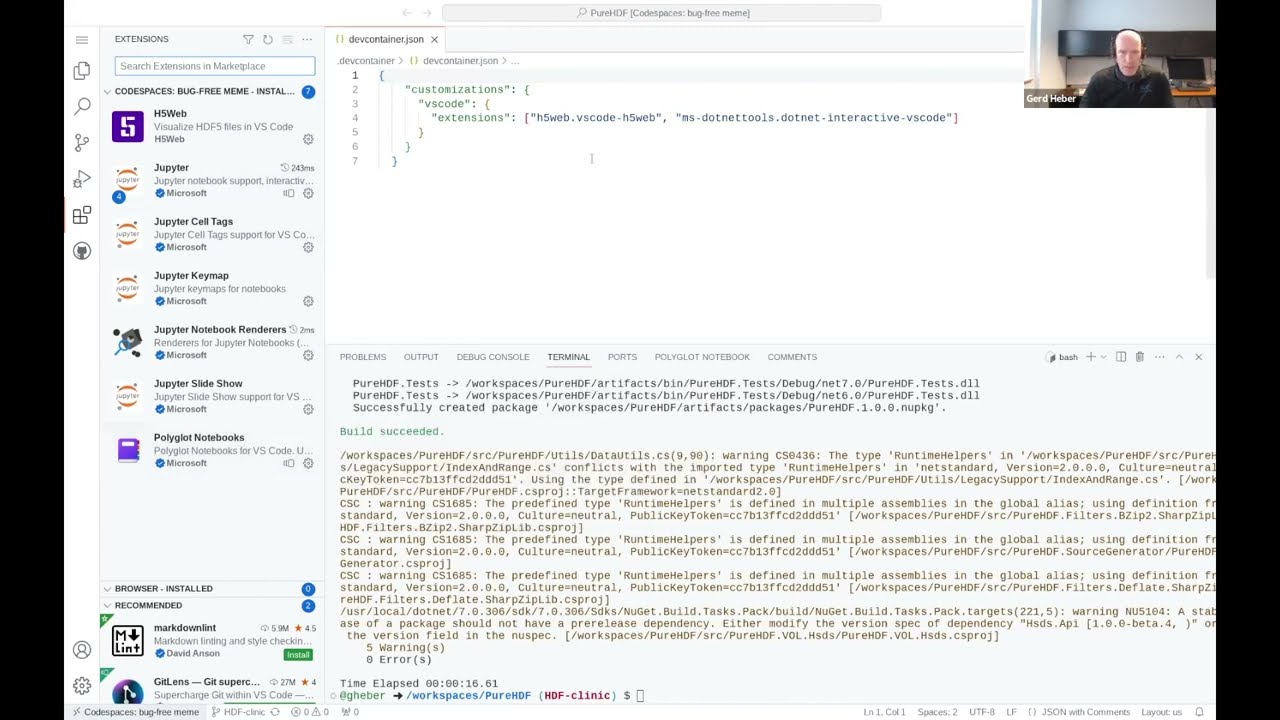The height and width of the screenshot is (720, 1280).
Task: Create a new terminal with plus icon
Action: (x=1090, y=357)
